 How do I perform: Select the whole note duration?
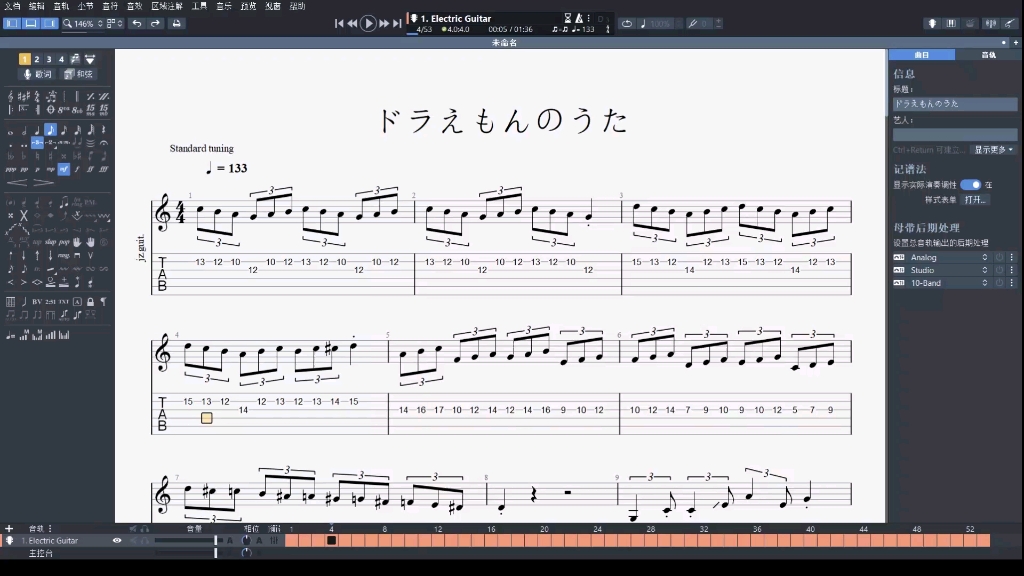point(10,133)
